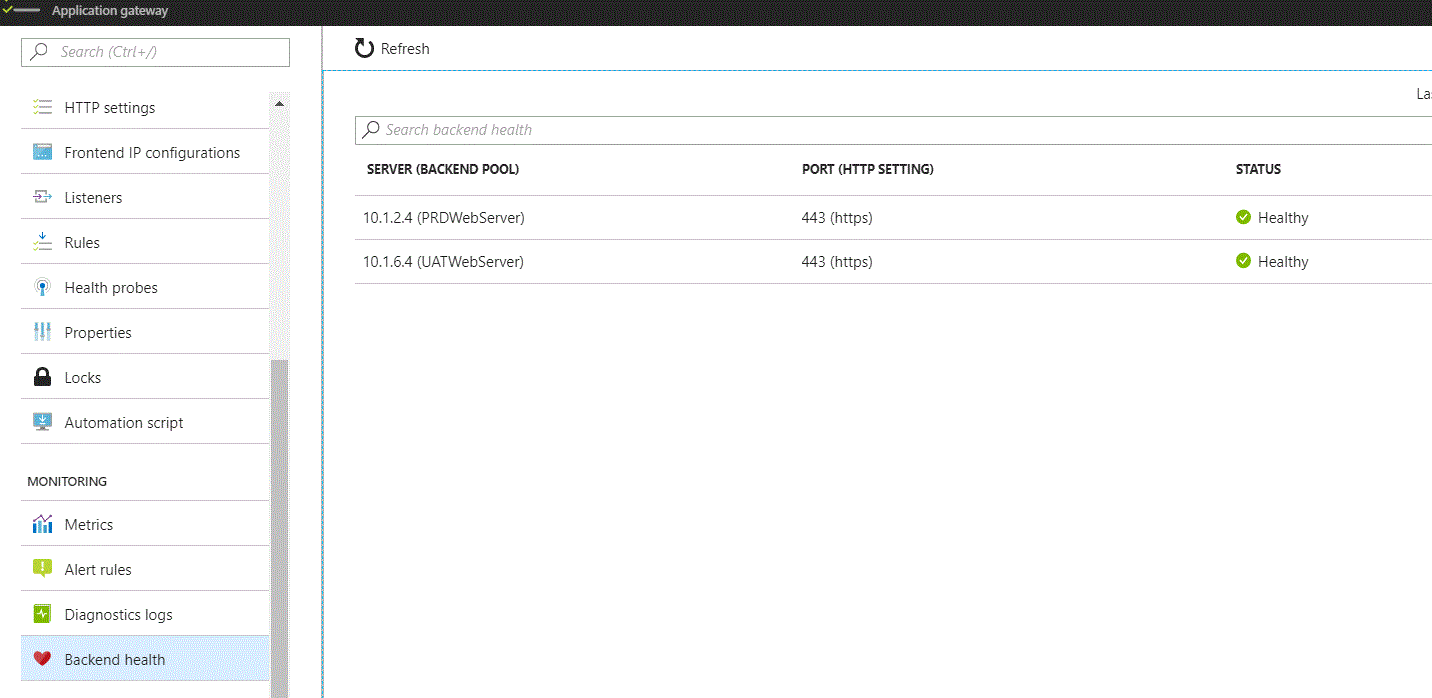Open Health probes icon

[42, 287]
